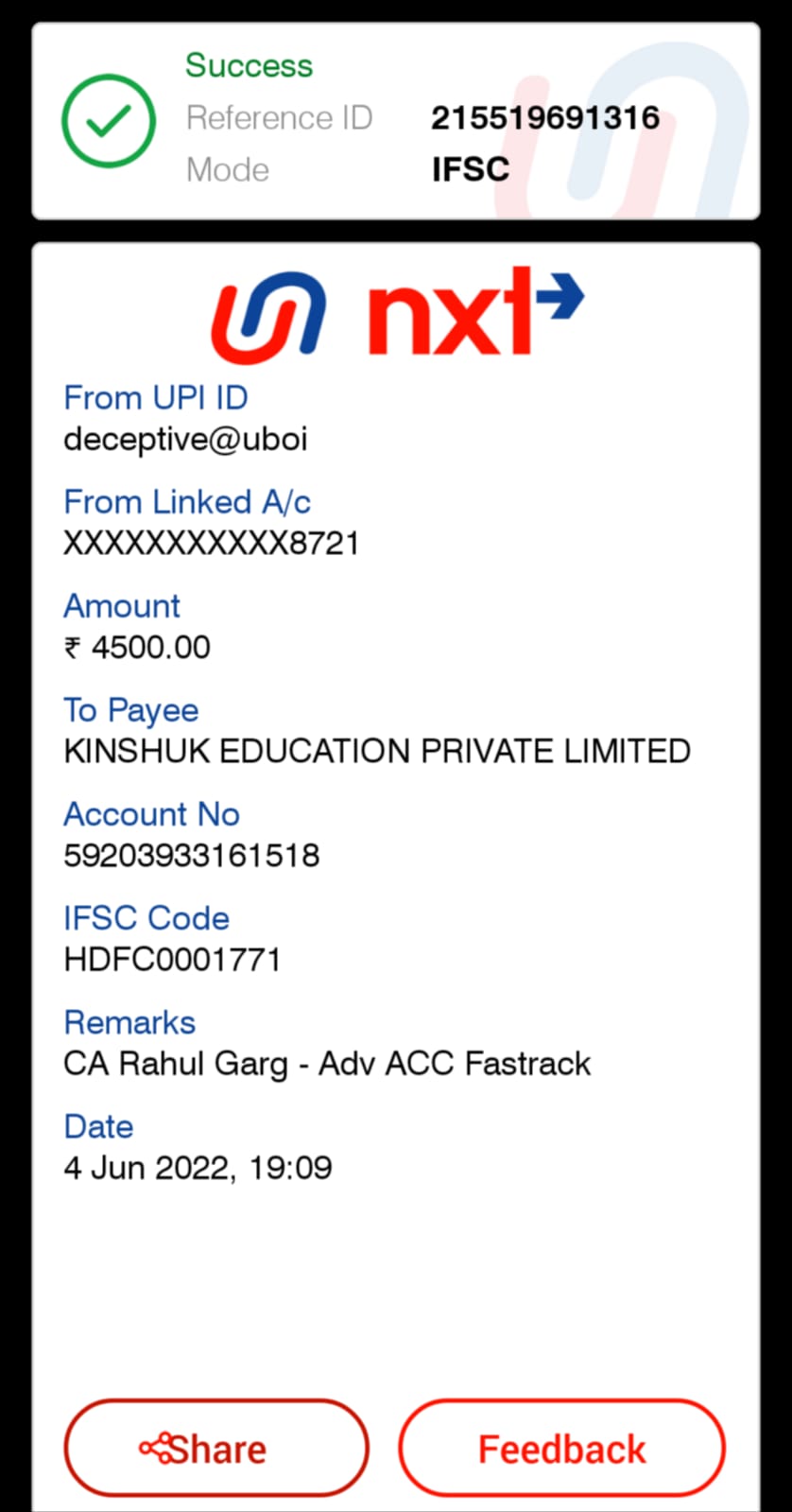The width and height of the screenshot is (792, 1512).
Task: Tap the Success status text
Action: [249, 65]
